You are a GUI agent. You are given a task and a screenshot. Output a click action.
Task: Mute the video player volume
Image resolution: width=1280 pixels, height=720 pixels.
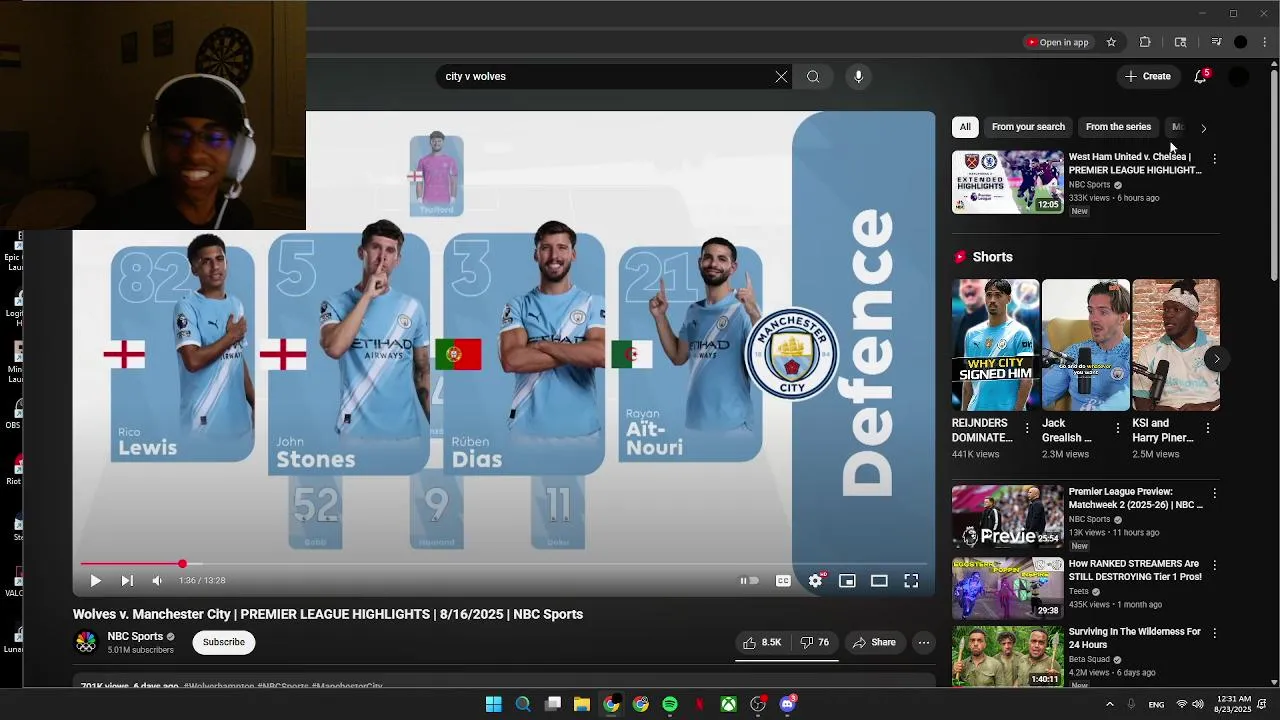click(x=157, y=581)
